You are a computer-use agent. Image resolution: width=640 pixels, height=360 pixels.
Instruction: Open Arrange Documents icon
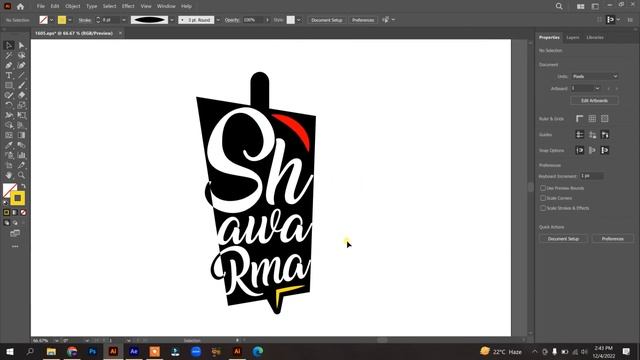point(580,6)
